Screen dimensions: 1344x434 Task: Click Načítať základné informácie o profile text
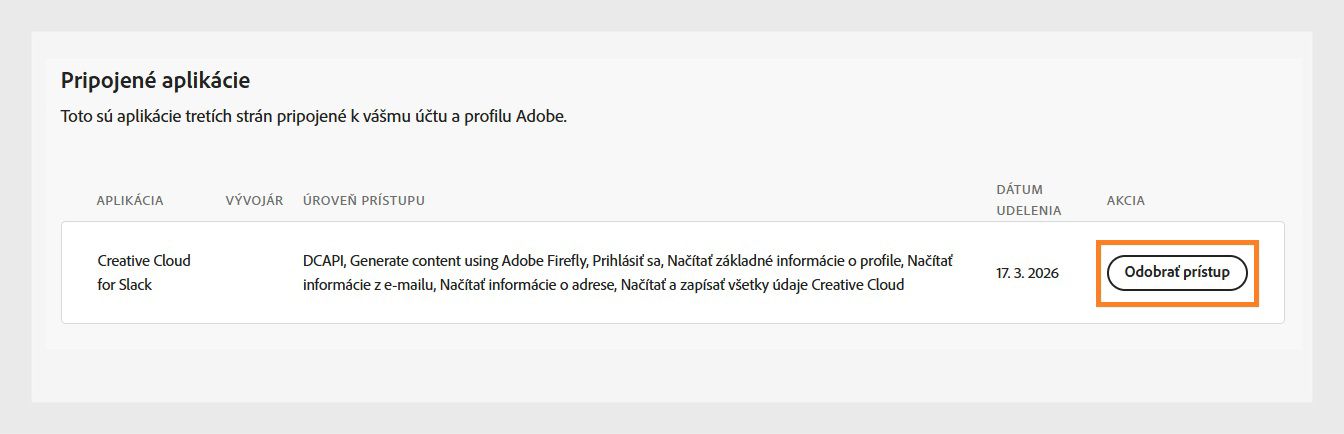click(x=785, y=261)
